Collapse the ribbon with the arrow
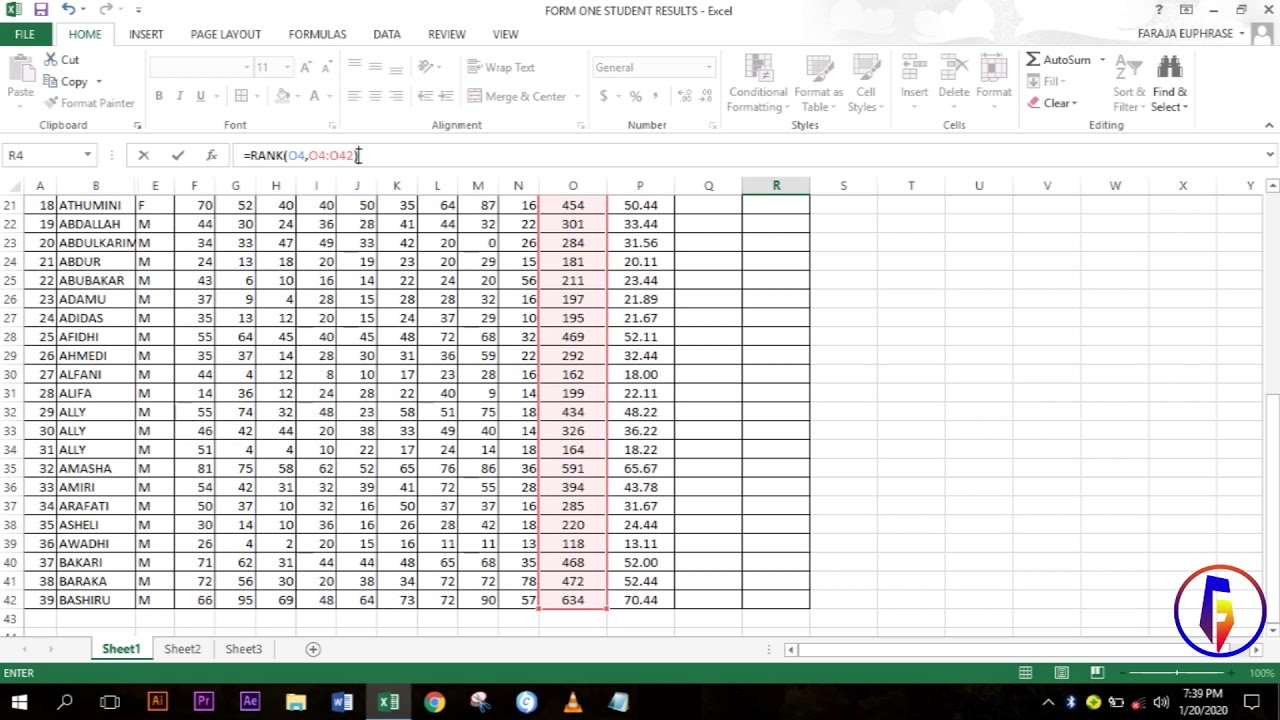Viewport: 1280px width, 720px height. click(1269, 125)
